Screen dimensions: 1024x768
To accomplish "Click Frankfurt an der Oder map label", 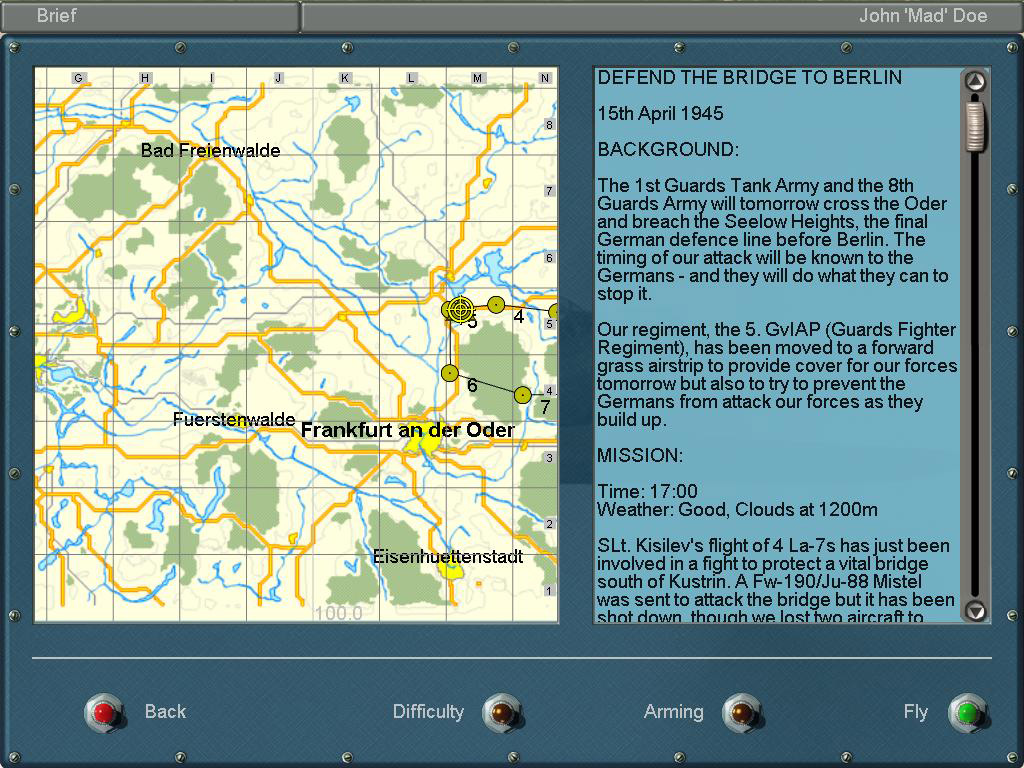I will tap(408, 430).
